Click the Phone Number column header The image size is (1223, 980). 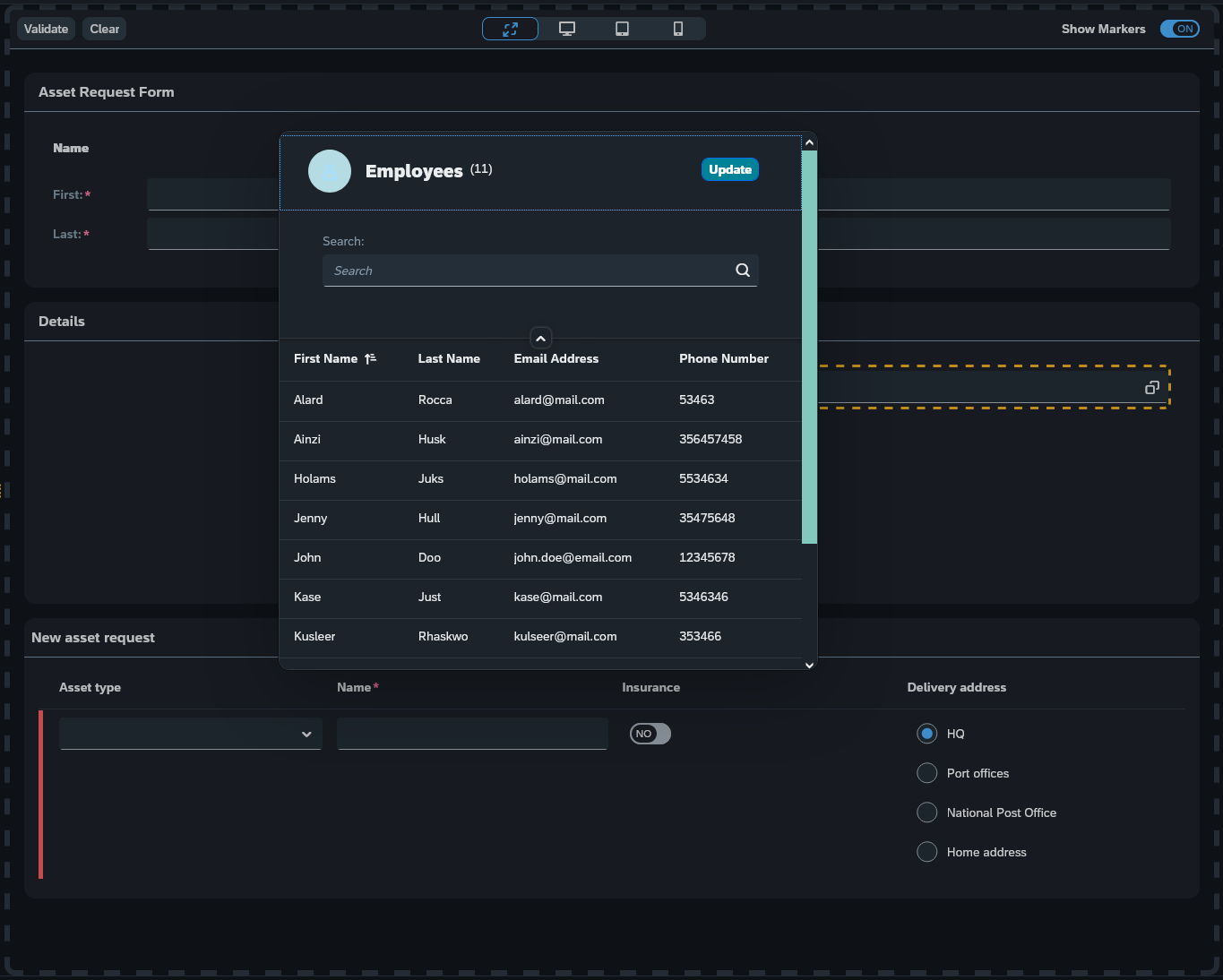(723, 358)
